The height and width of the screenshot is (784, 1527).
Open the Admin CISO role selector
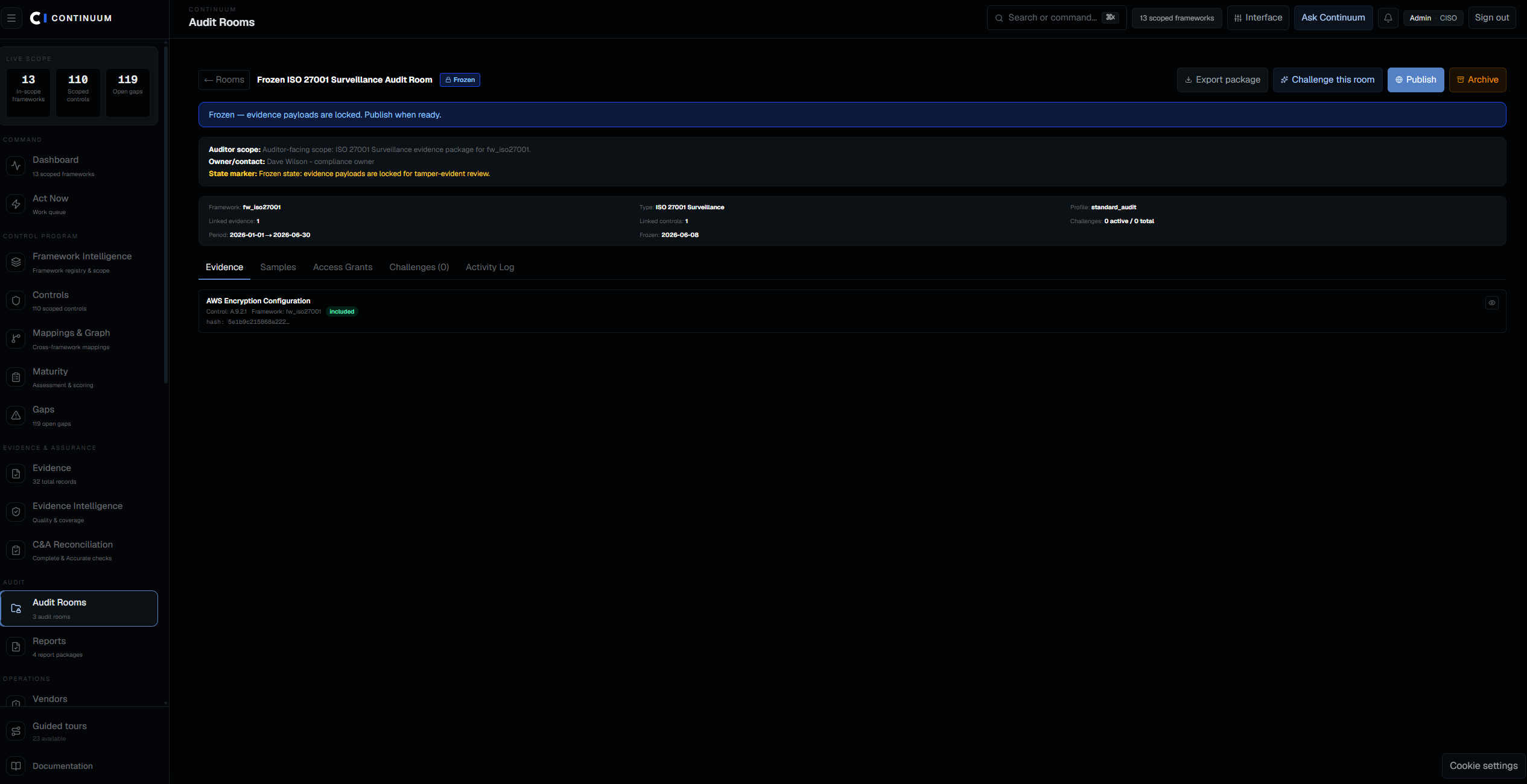[1433, 18]
